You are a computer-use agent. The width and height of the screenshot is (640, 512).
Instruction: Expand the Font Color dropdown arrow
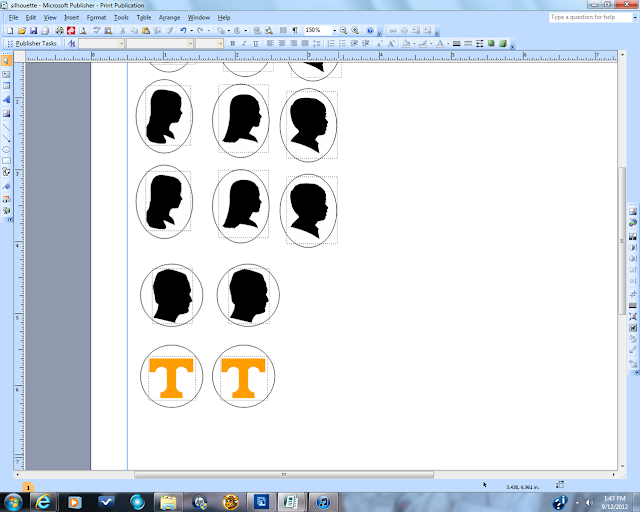(448, 44)
